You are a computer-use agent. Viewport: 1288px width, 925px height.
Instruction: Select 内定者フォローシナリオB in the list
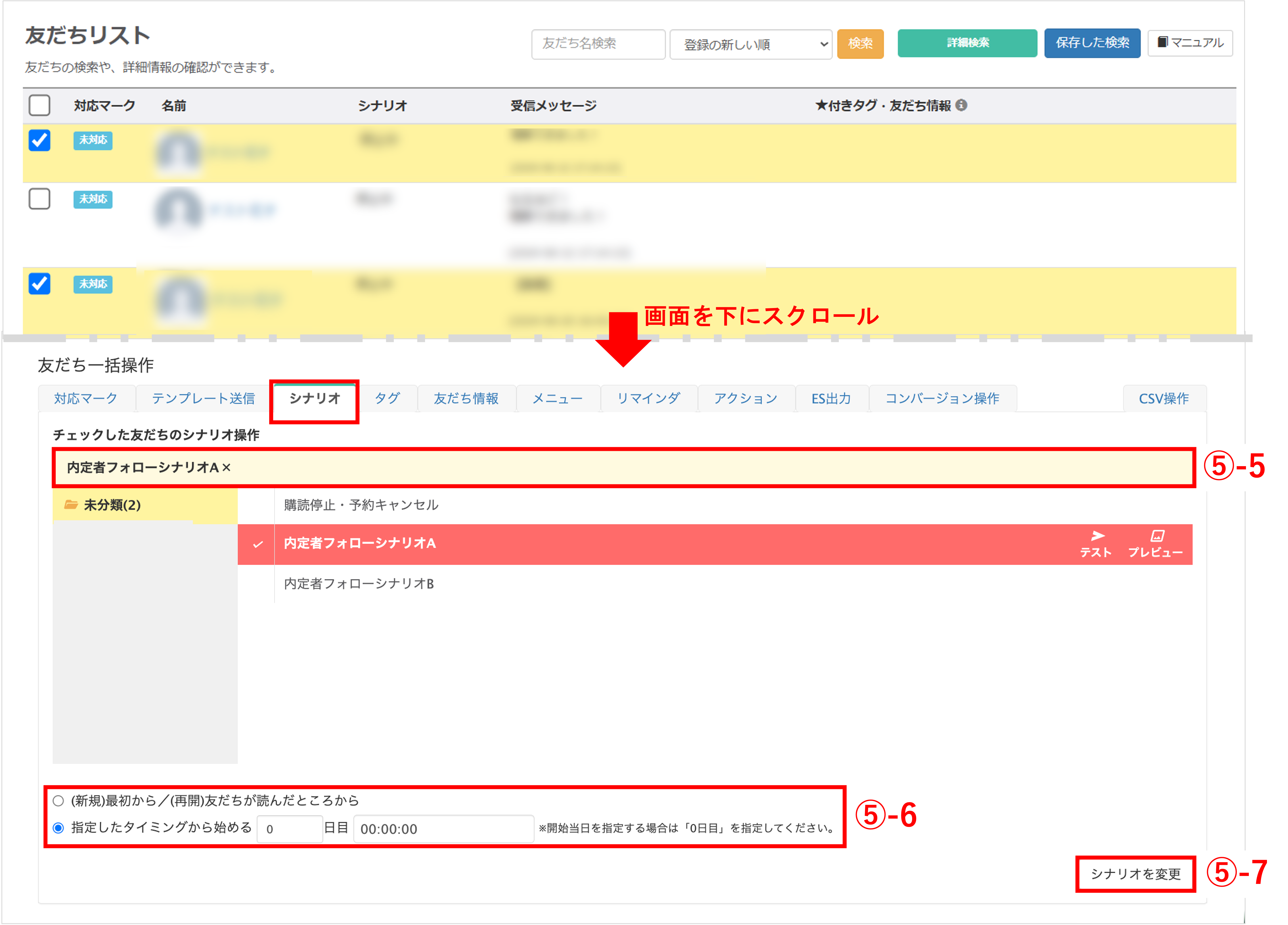359,584
